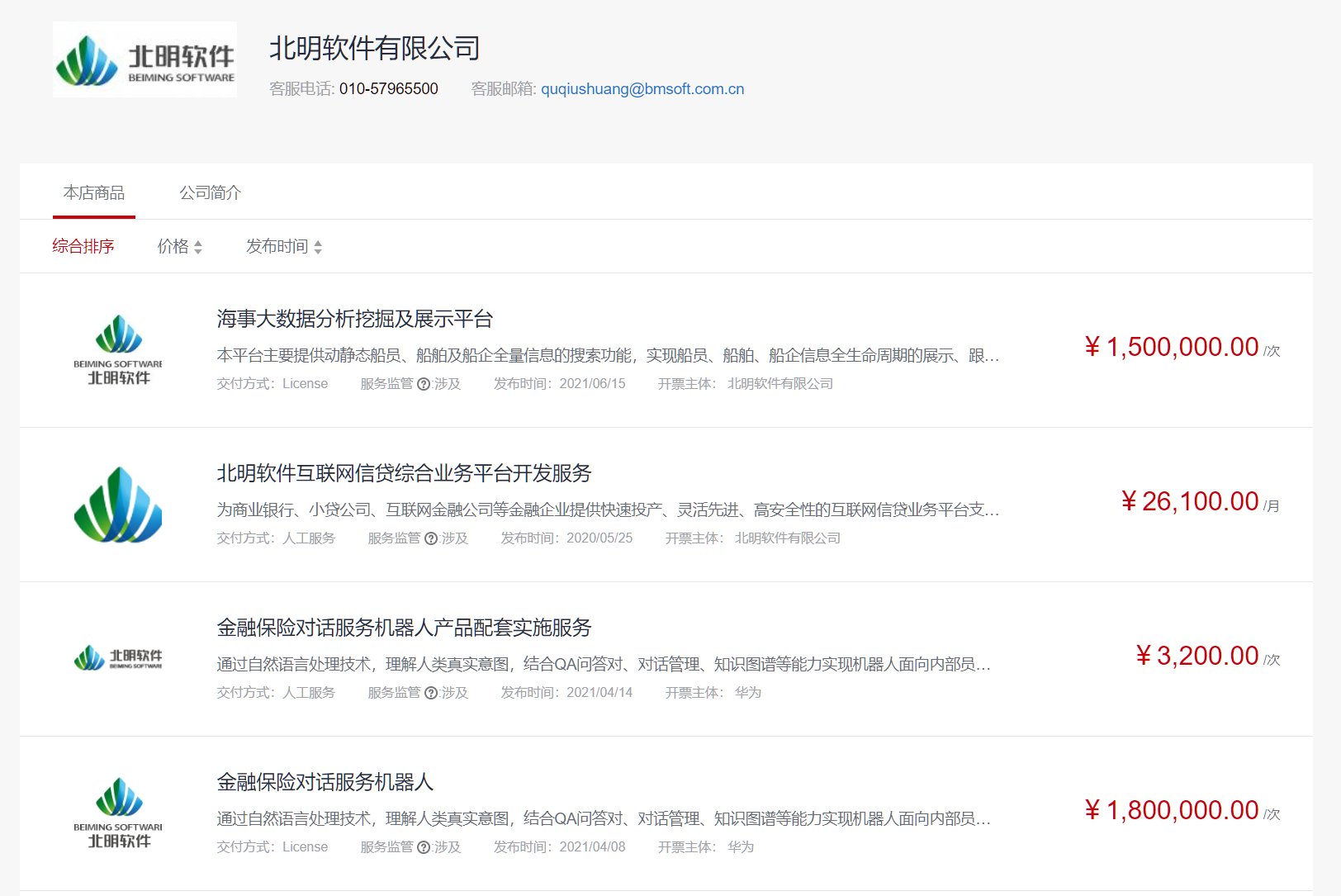Click 交付方式: License in the 海事大数据 row
1341x896 pixels.
coord(272,384)
